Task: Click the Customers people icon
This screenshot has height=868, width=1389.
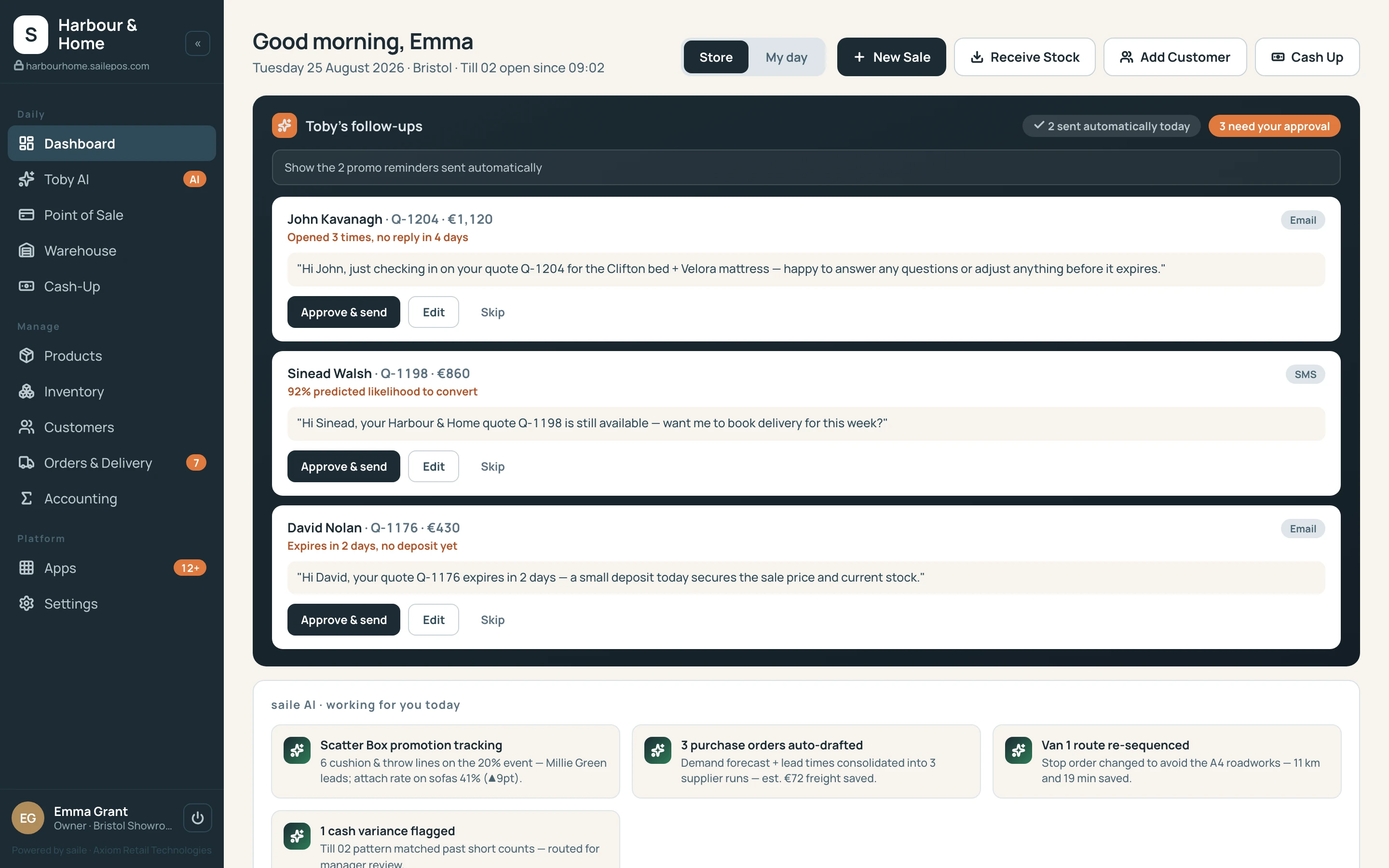Action: (x=27, y=427)
